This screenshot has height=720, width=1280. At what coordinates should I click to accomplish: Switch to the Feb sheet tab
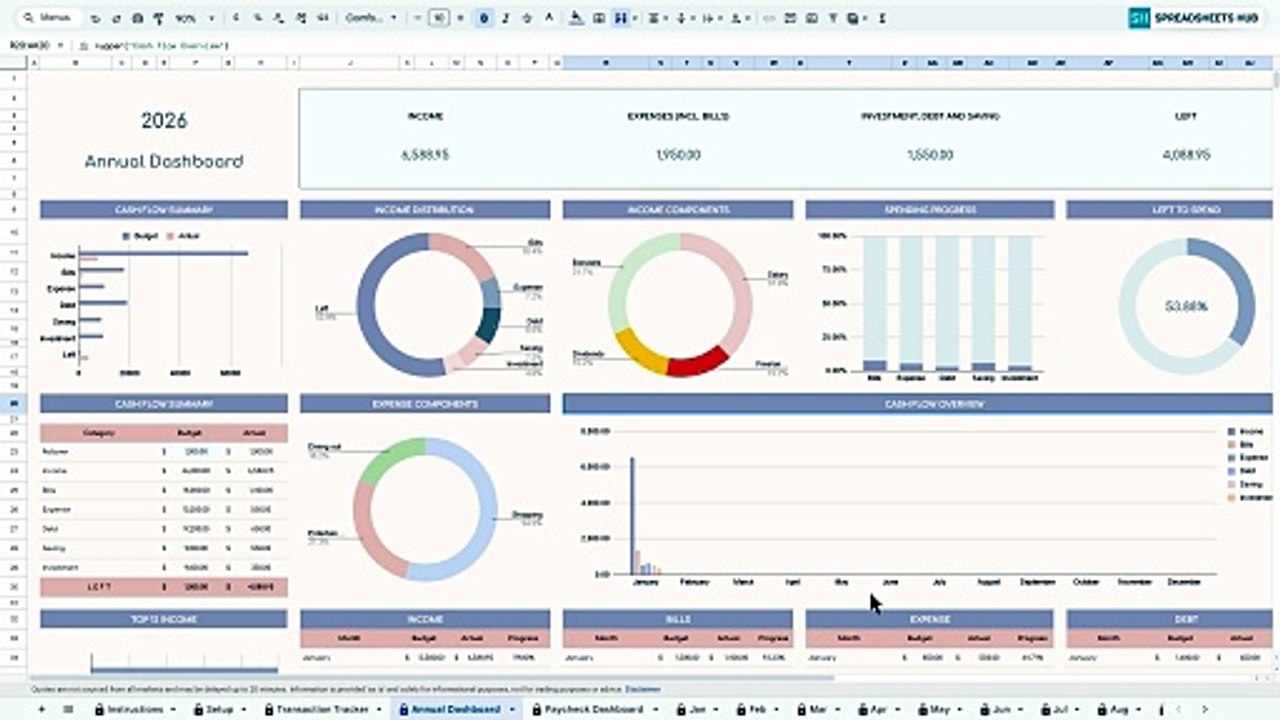click(757, 709)
